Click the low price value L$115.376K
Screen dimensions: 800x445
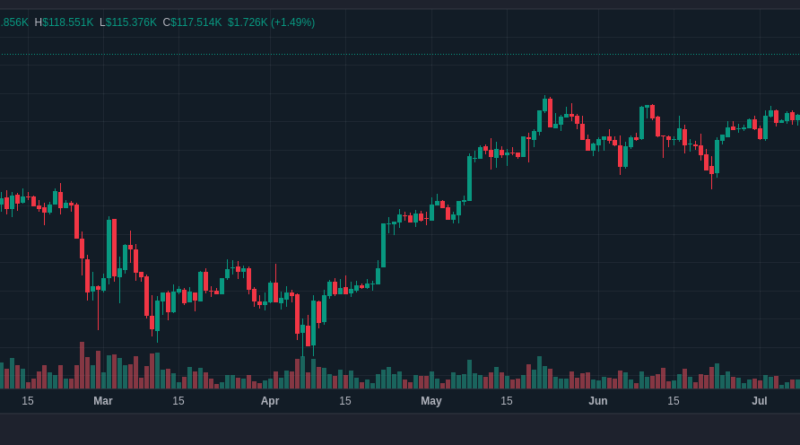(x=128, y=21)
